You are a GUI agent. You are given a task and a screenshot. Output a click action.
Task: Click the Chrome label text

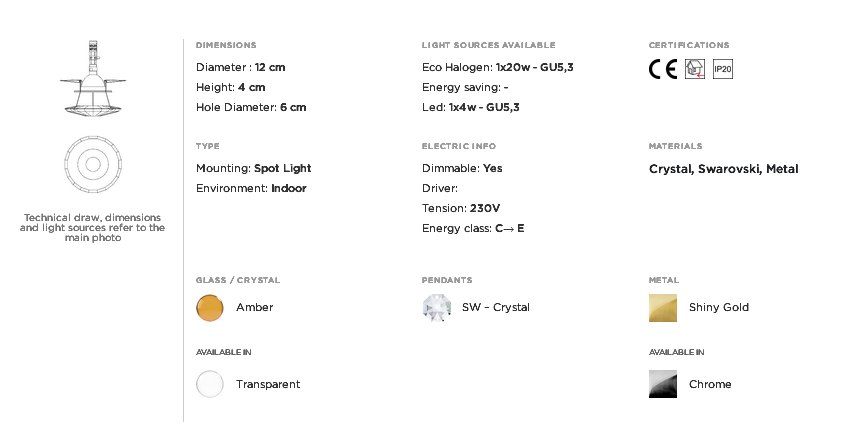(x=710, y=384)
